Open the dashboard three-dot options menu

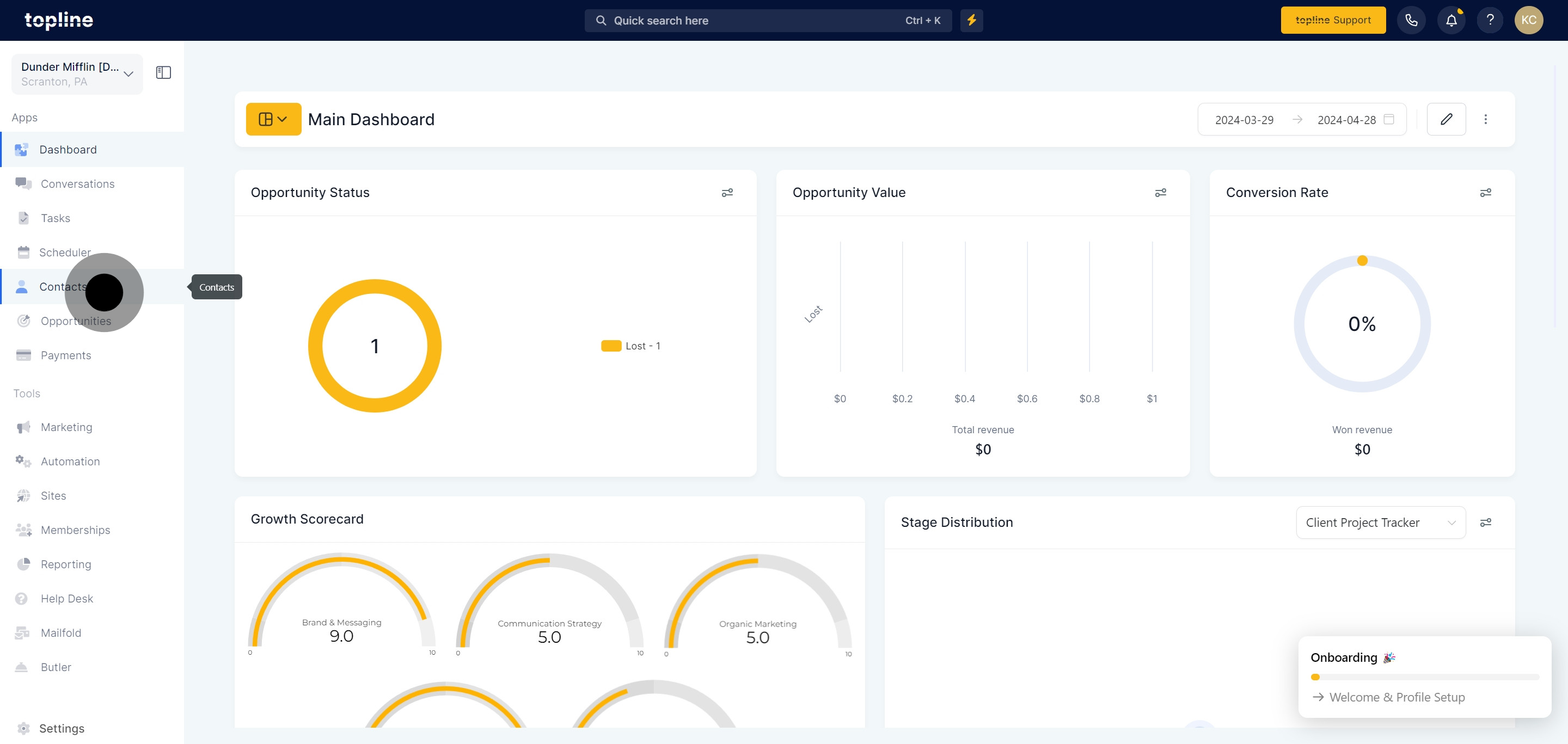(1485, 119)
